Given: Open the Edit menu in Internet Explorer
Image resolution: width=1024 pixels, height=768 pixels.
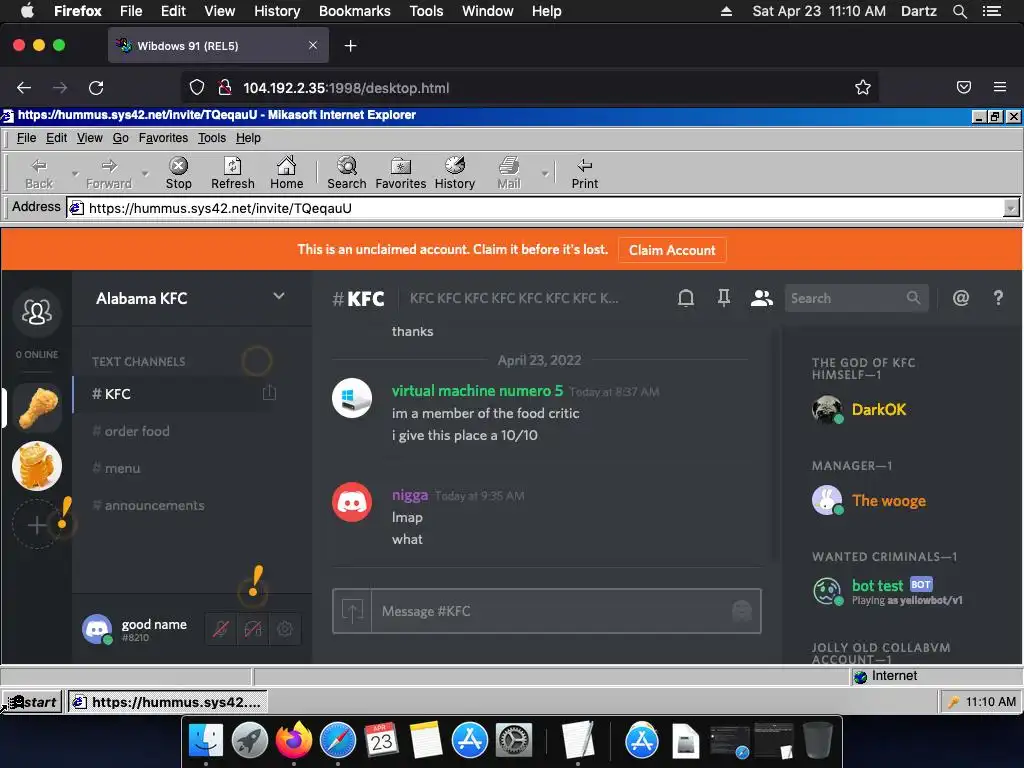Looking at the screenshot, I should coord(56,138).
